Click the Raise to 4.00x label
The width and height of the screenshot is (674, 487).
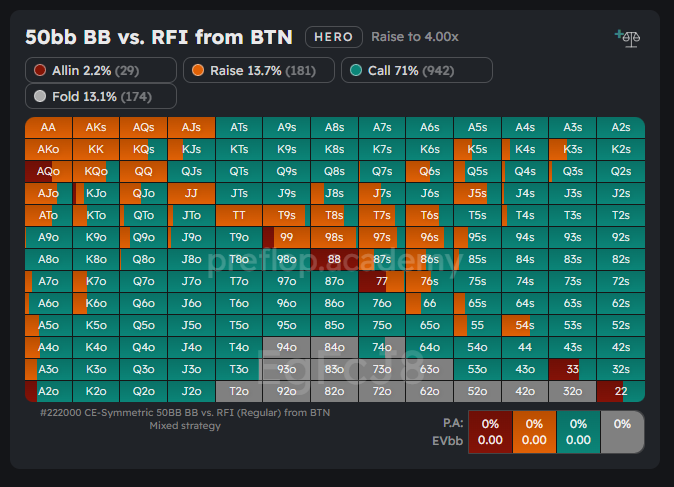click(x=415, y=37)
